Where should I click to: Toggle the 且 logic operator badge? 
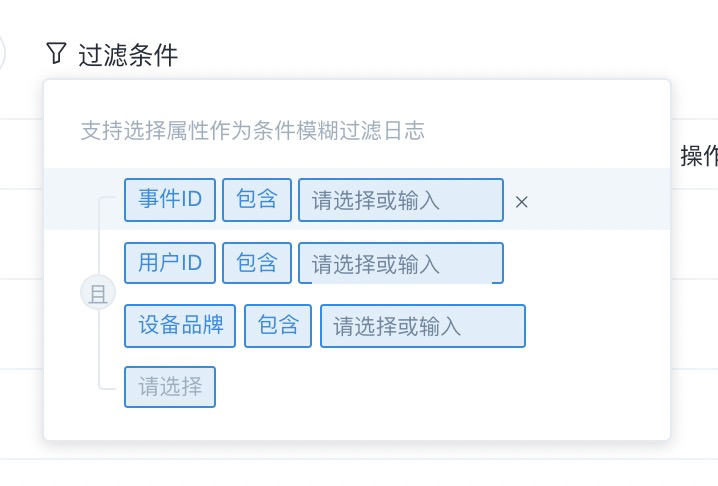(98, 293)
